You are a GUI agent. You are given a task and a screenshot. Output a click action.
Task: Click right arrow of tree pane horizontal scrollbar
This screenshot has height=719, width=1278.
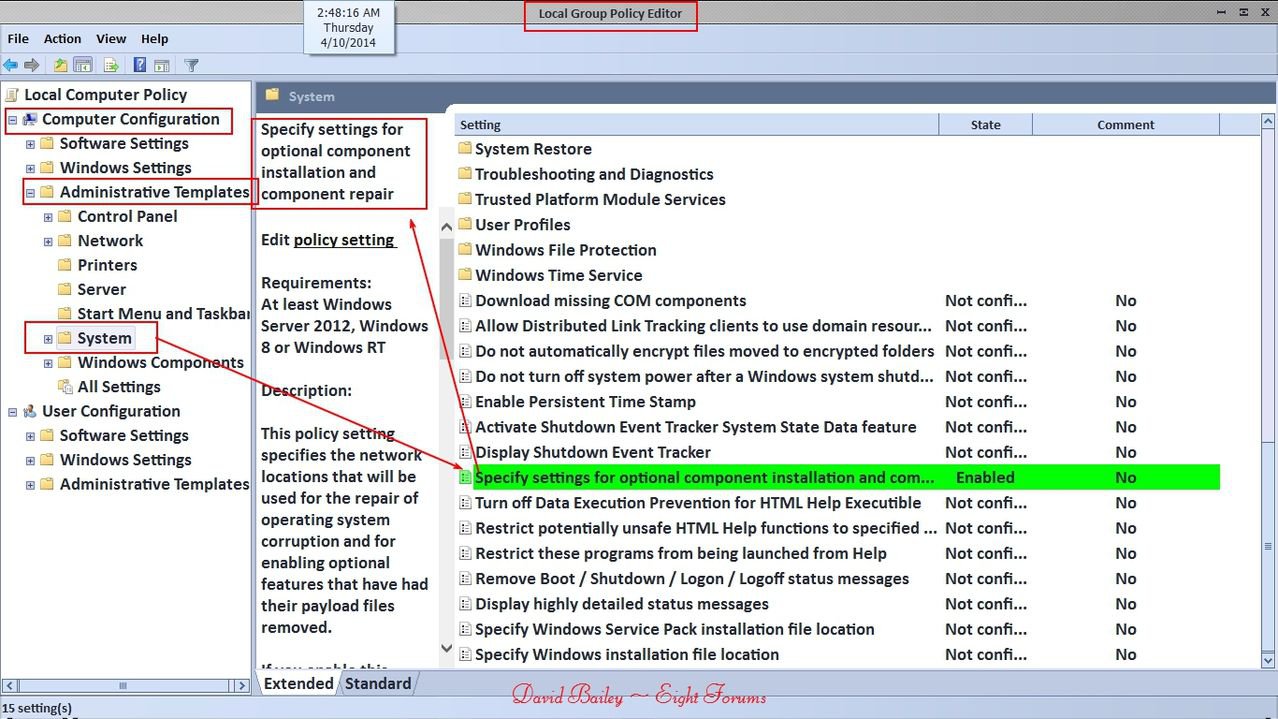pyautogui.click(x=241, y=686)
